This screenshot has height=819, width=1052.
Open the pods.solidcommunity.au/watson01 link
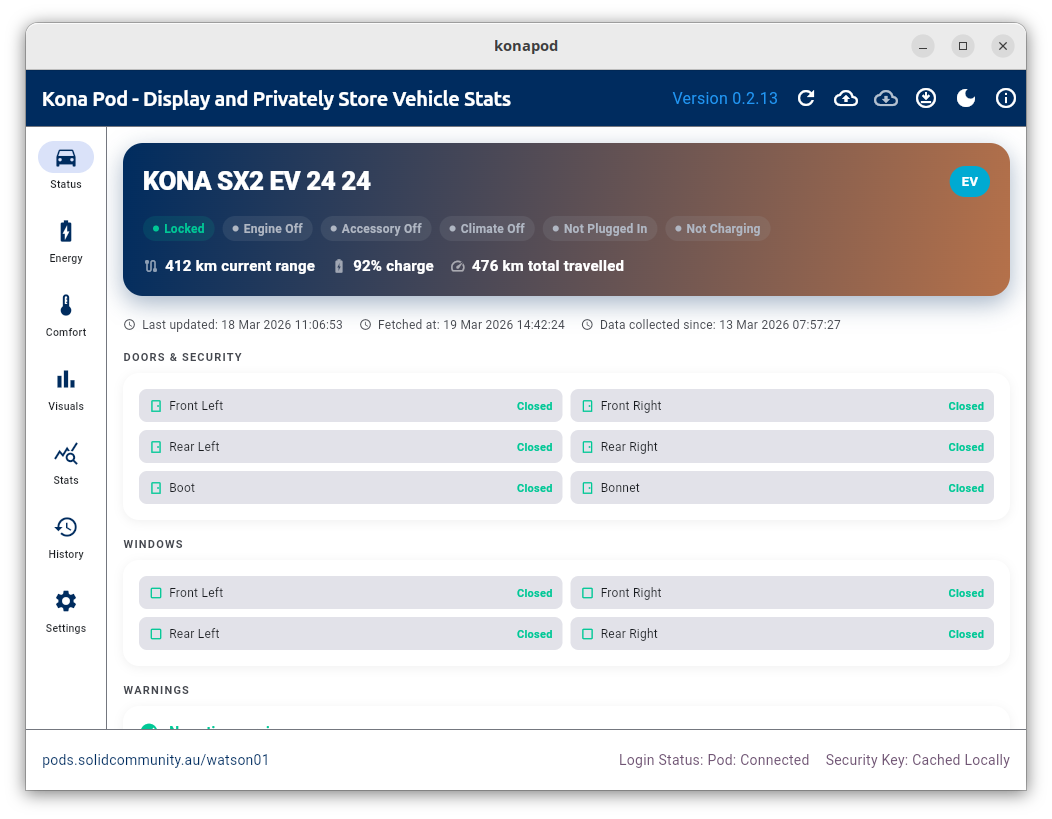(154, 760)
